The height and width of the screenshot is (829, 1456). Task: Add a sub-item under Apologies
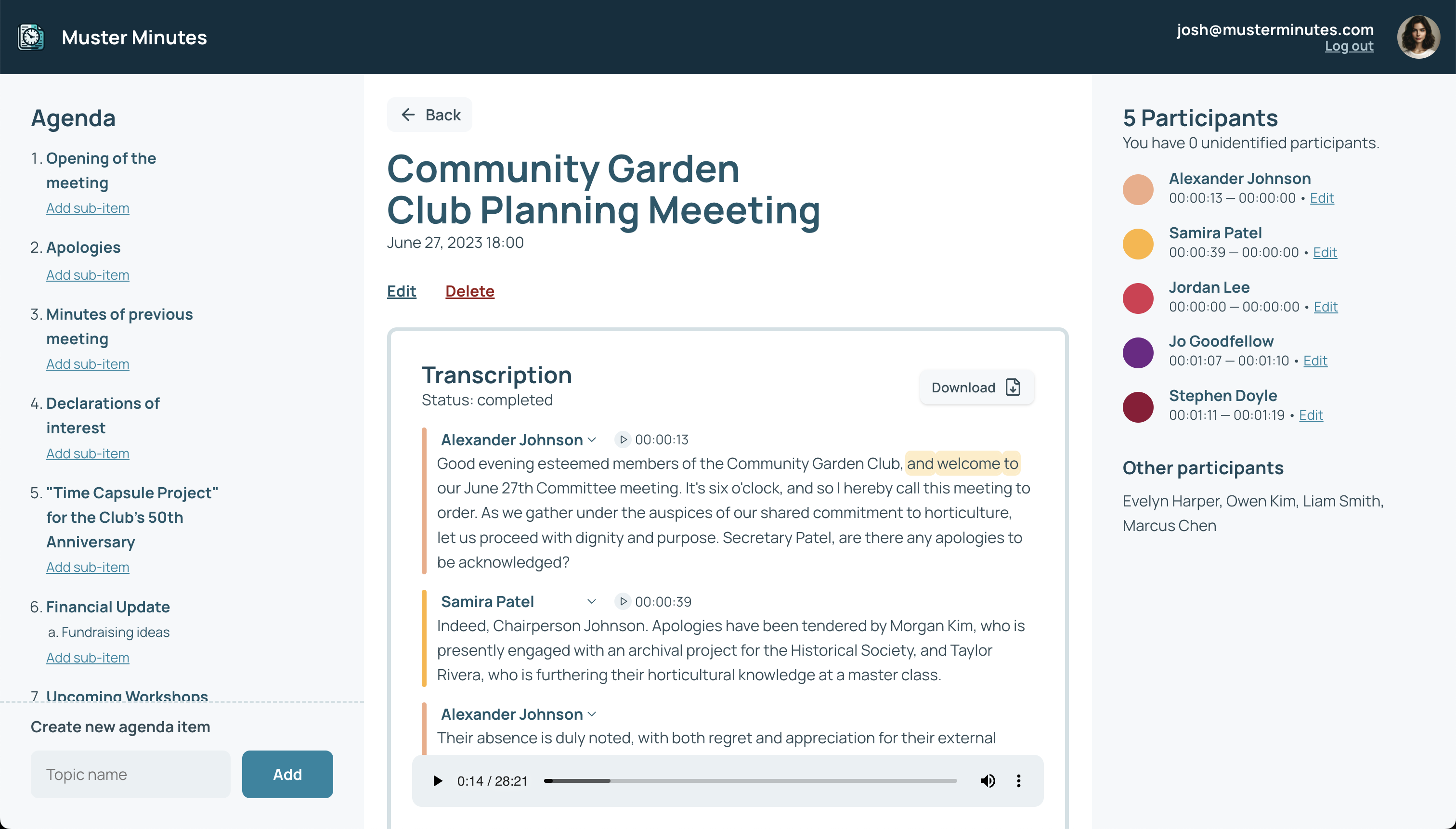pyautogui.click(x=87, y=274)
